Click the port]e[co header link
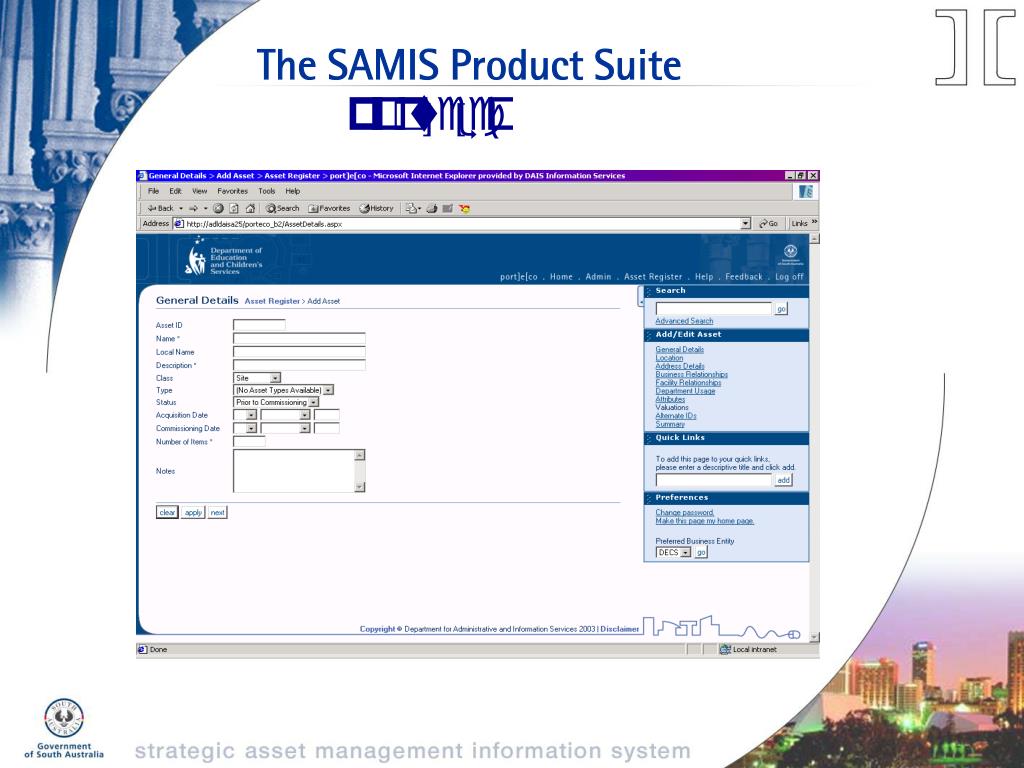1024x768 pixels. 519,277
